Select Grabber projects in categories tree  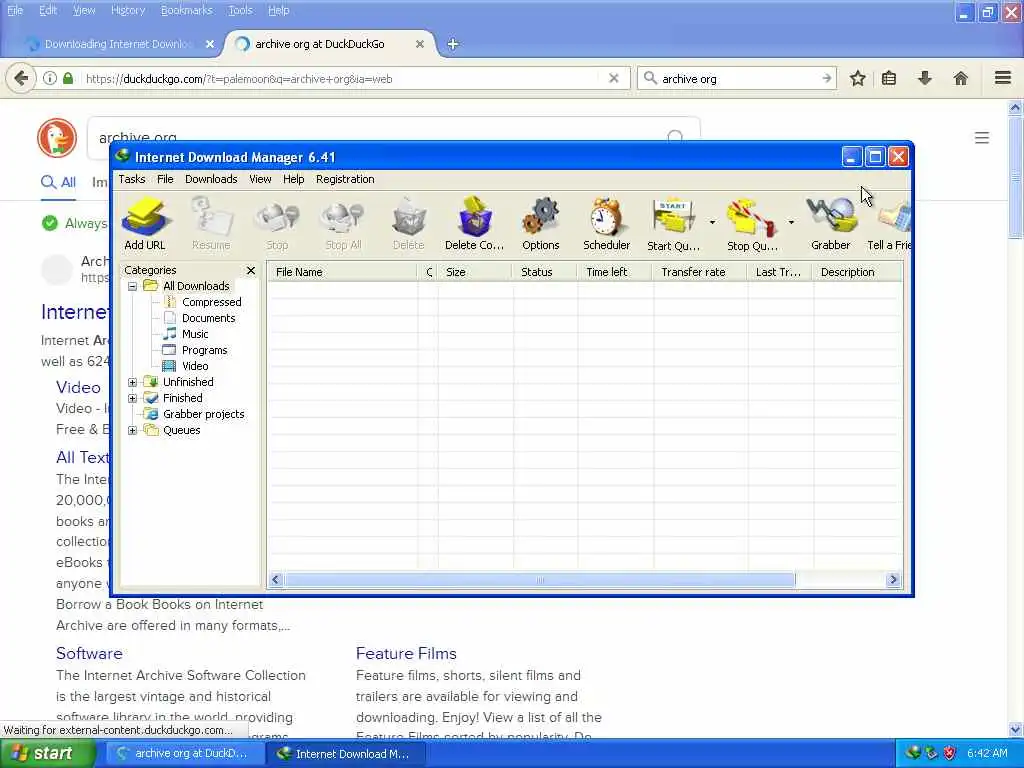[204, 414]
